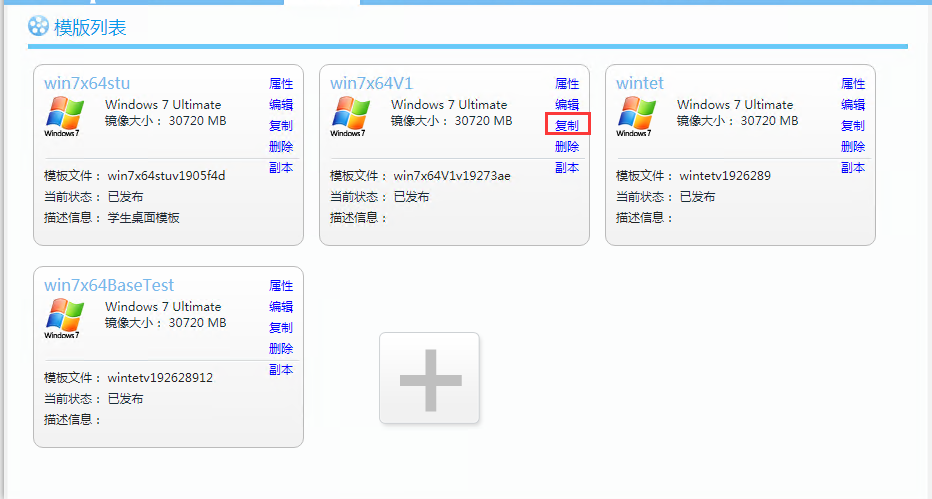The image size is (932, 499).
Task: Click 副本 for win7x64V1 template
Action: pyautogui.click(x=567, y=168)
